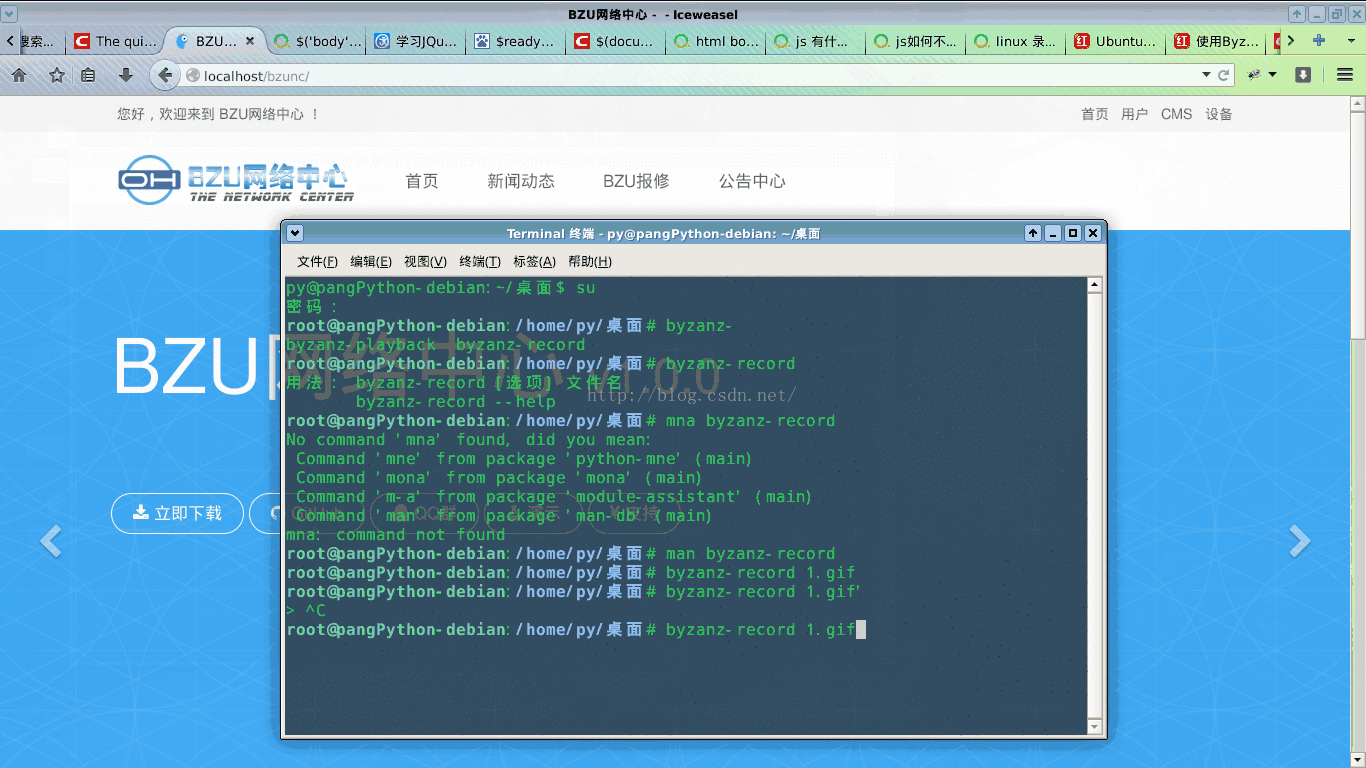Open the terminal 终端(T) menu

(480, 262)
